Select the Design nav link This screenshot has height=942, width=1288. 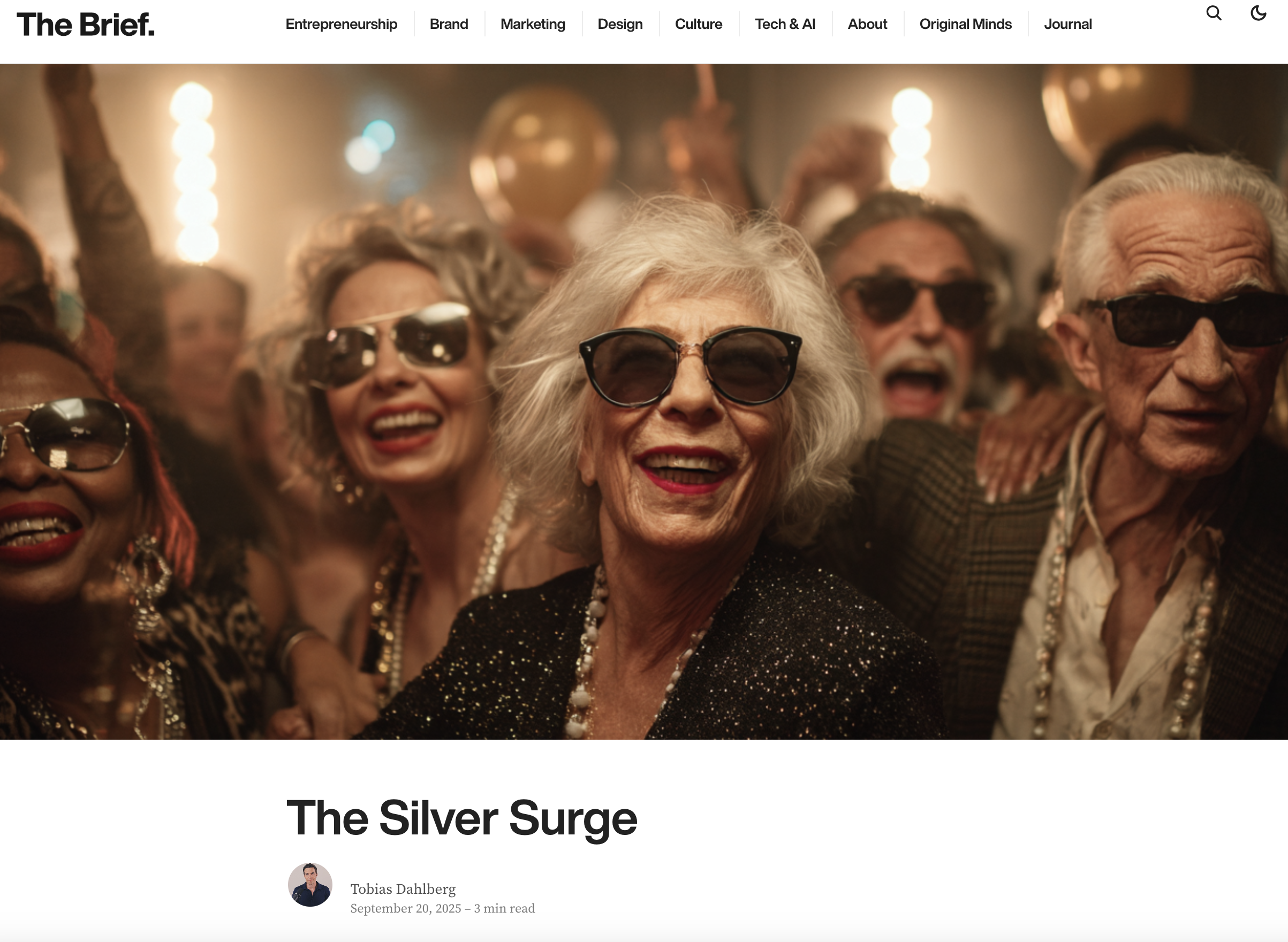tap(620, 24)
